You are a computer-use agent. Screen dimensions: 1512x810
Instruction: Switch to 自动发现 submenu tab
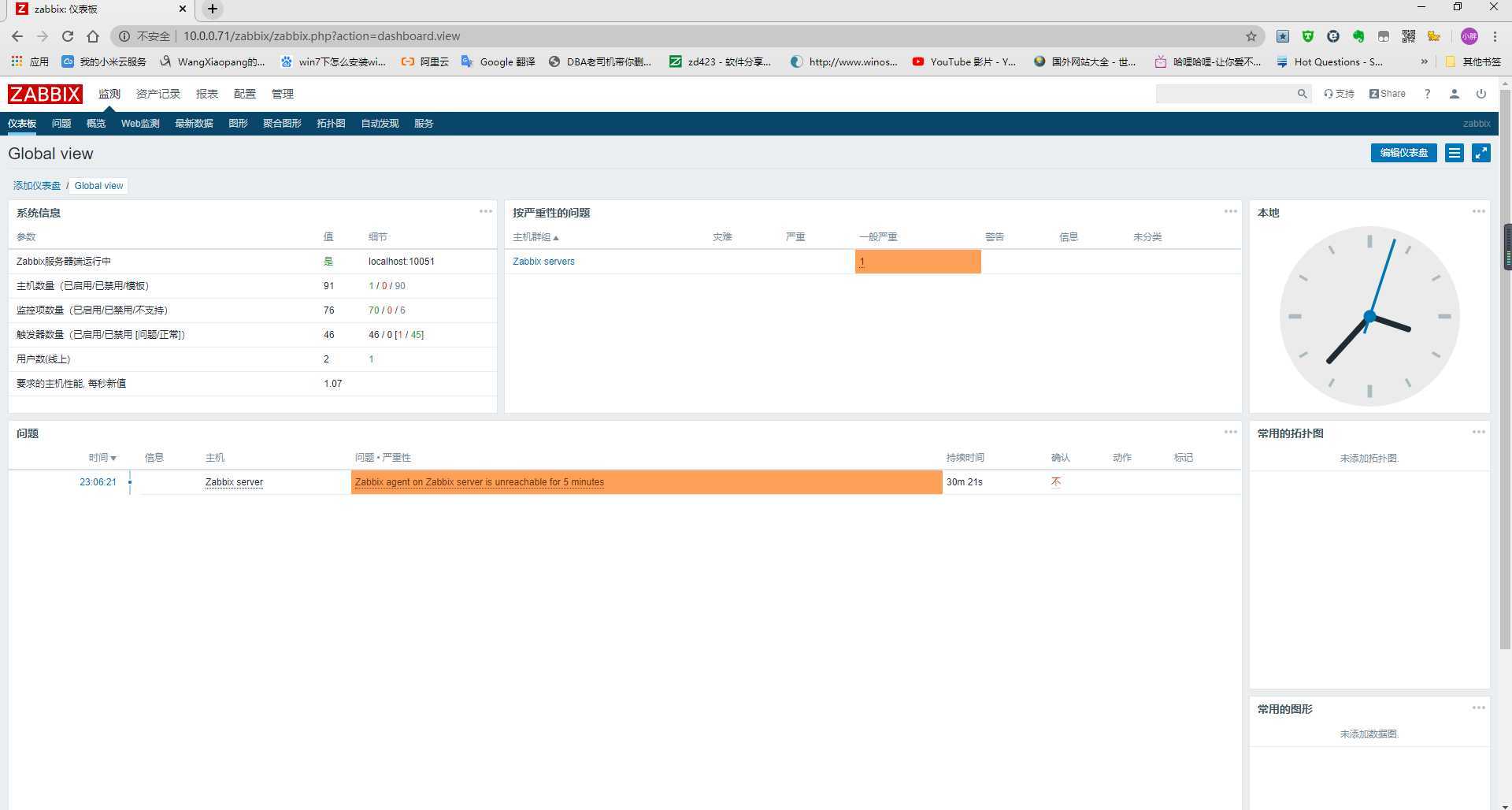380,124
